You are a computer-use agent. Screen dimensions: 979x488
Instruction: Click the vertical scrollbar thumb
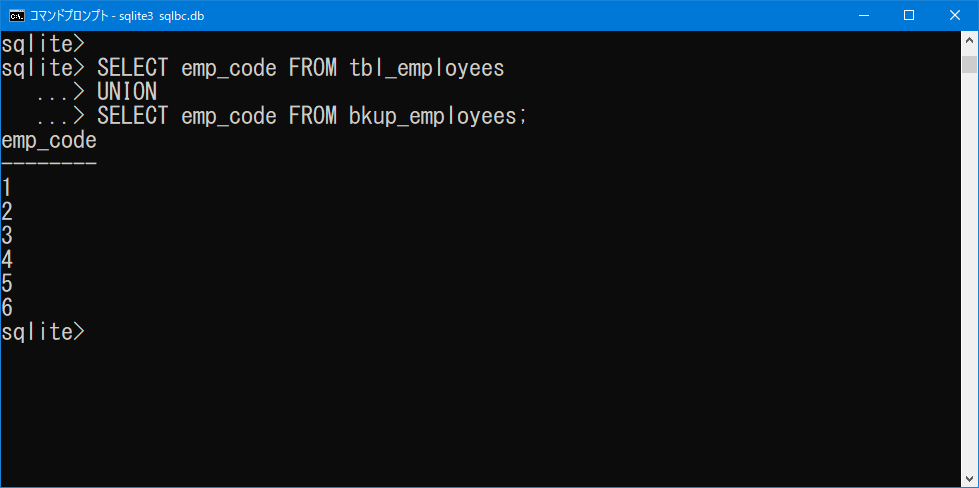click(969, 64)
